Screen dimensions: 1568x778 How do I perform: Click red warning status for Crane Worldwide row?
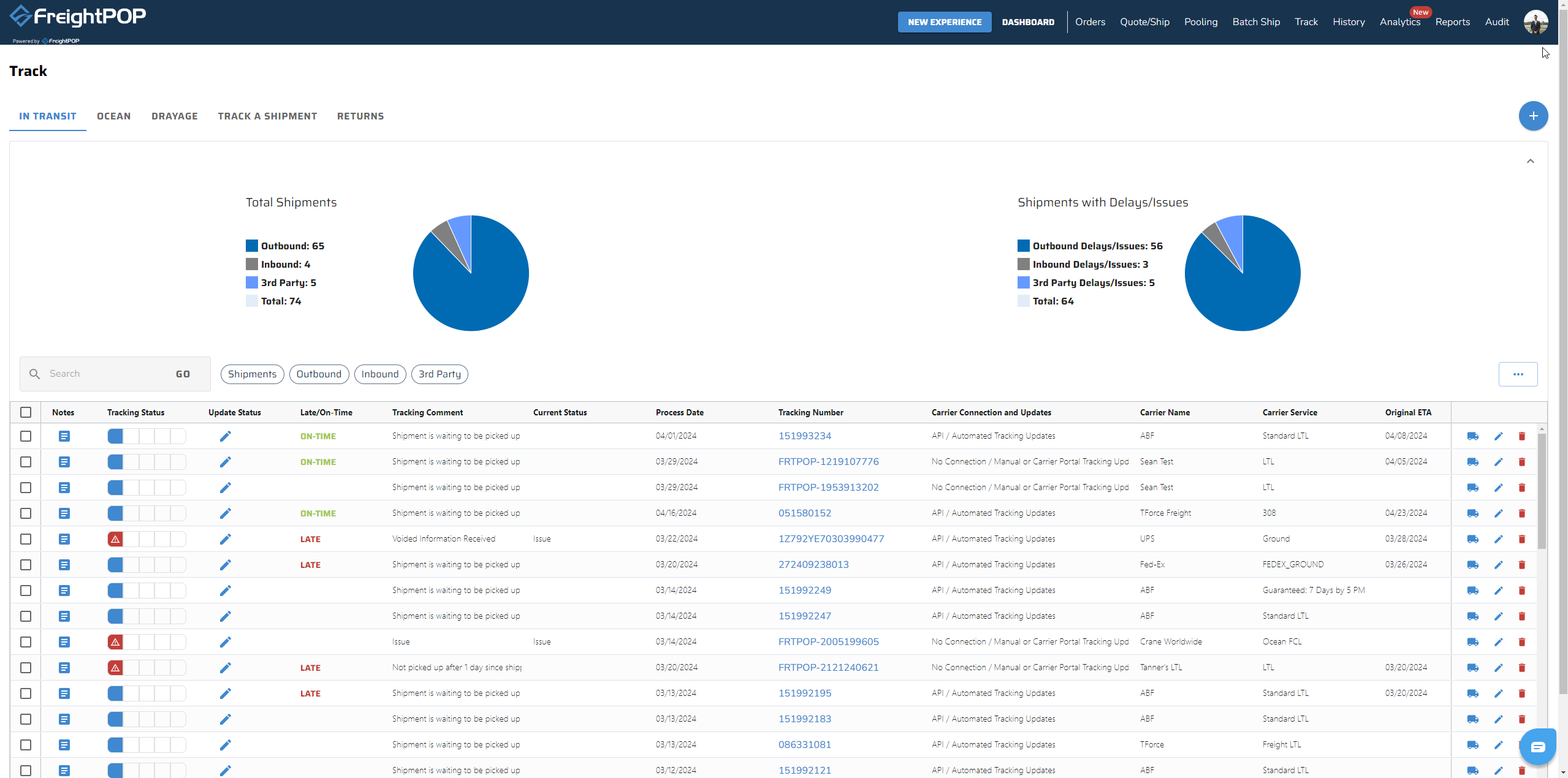click(x=115, y=642)
